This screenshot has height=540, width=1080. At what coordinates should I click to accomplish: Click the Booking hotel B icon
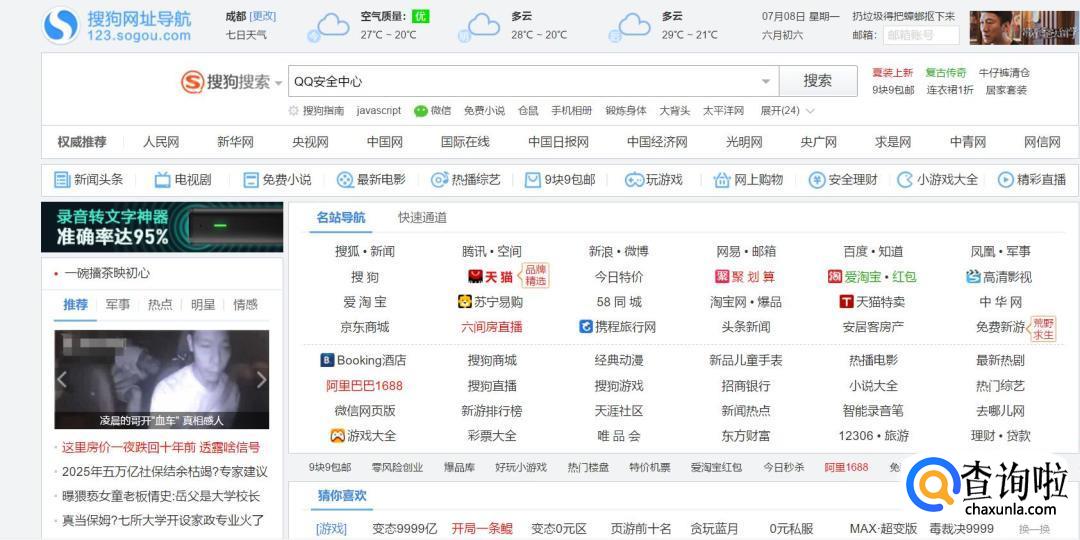[327, 360]
